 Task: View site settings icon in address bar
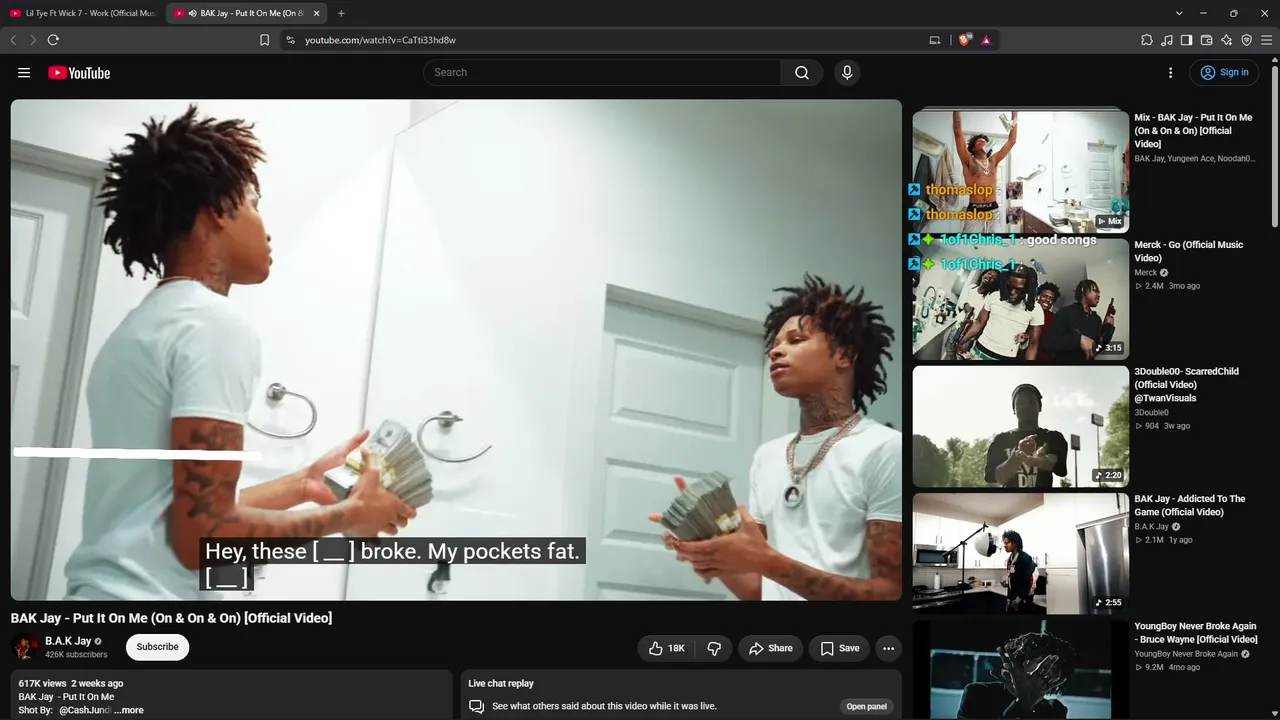pyautogui.click(x=290, y=40)
